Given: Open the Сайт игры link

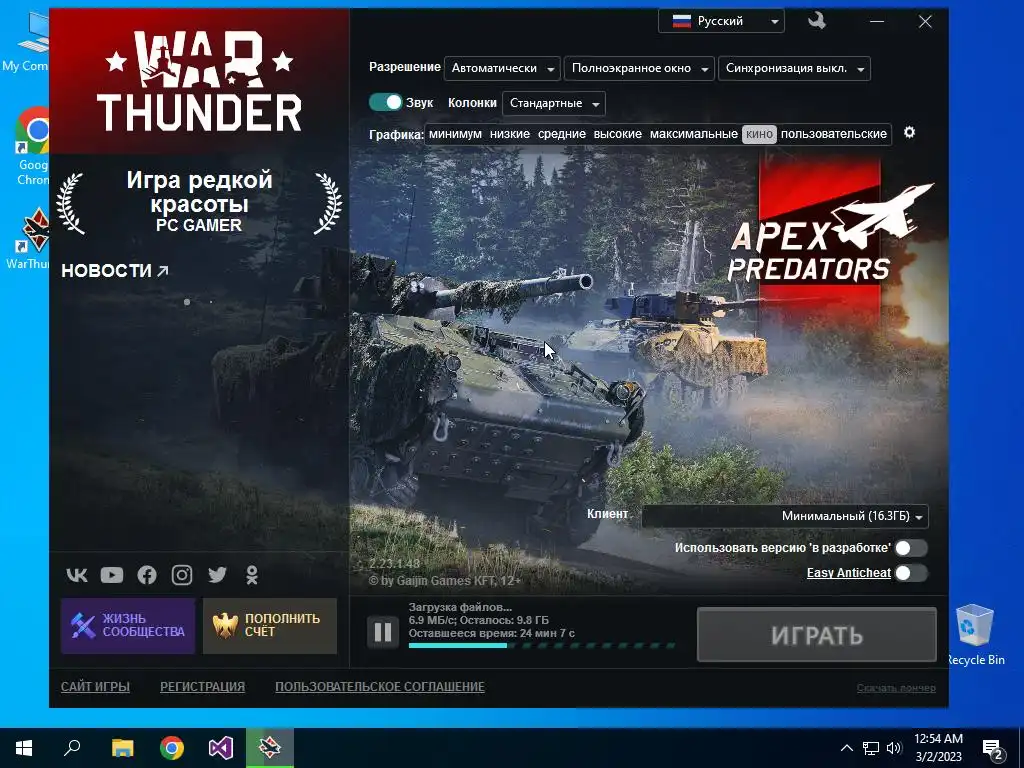Looking at the screenshot, I should click(x=95, y=687).
